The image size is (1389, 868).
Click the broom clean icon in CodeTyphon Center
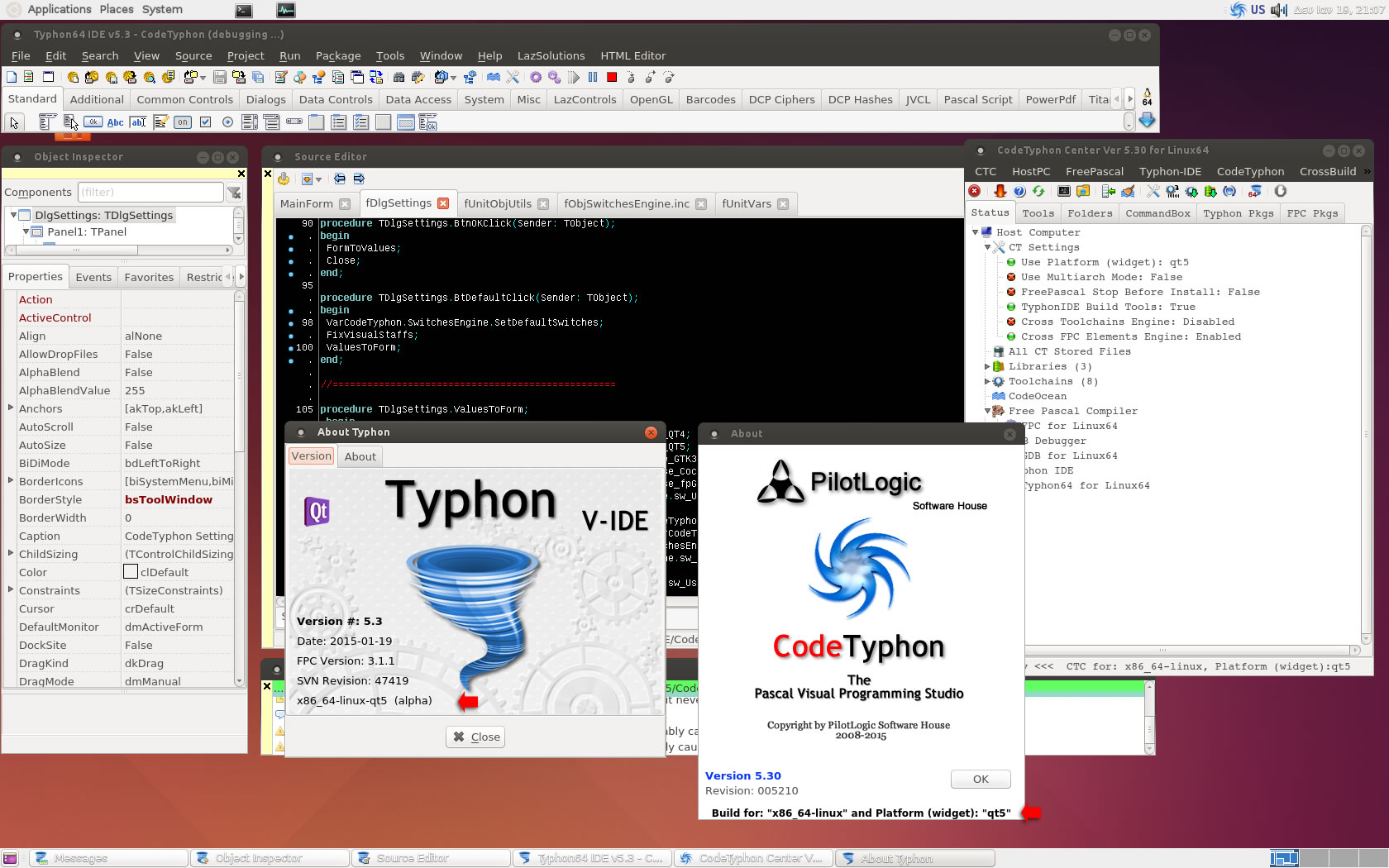(x=1128, y=191)
